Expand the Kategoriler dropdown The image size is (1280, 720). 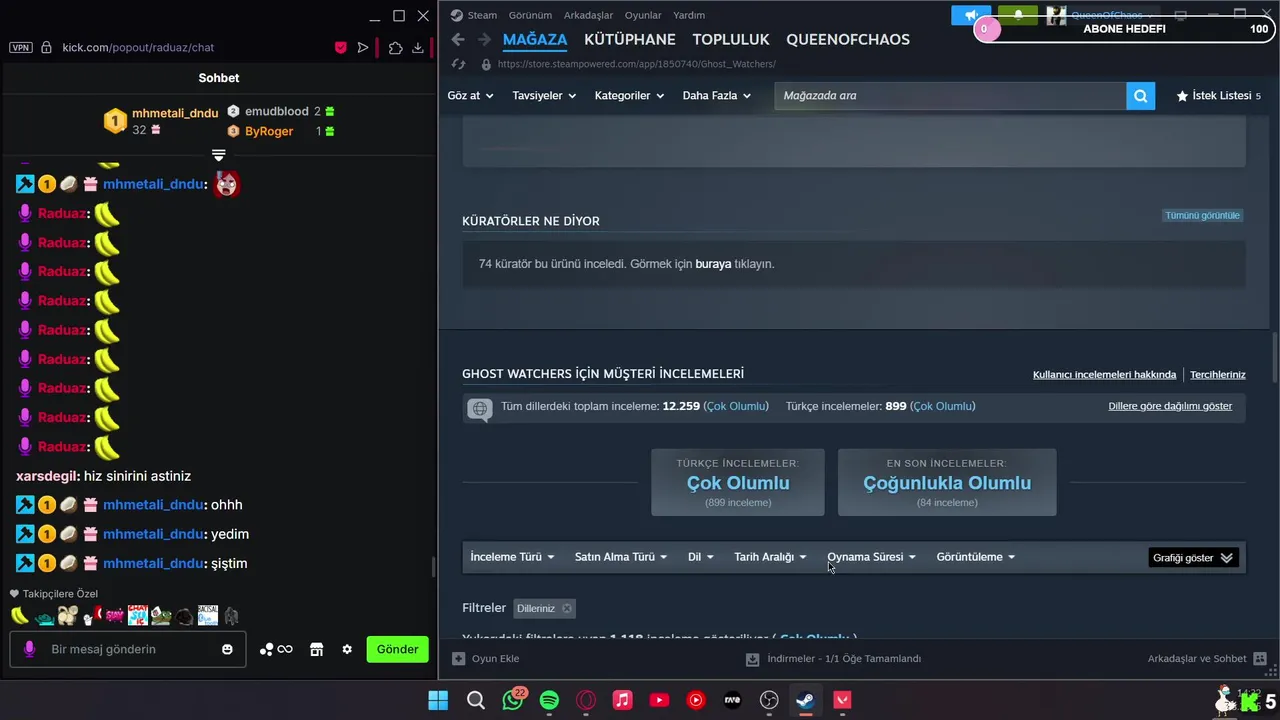coord(629,96)
